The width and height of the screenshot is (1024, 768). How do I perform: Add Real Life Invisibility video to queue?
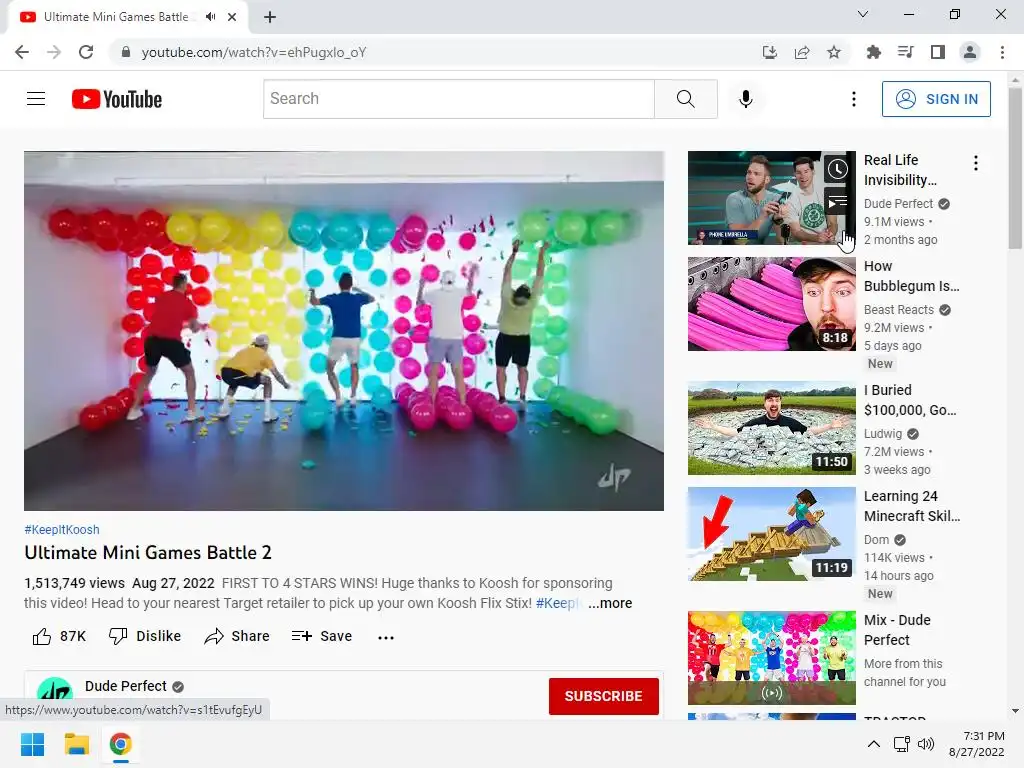pos(837,202)
